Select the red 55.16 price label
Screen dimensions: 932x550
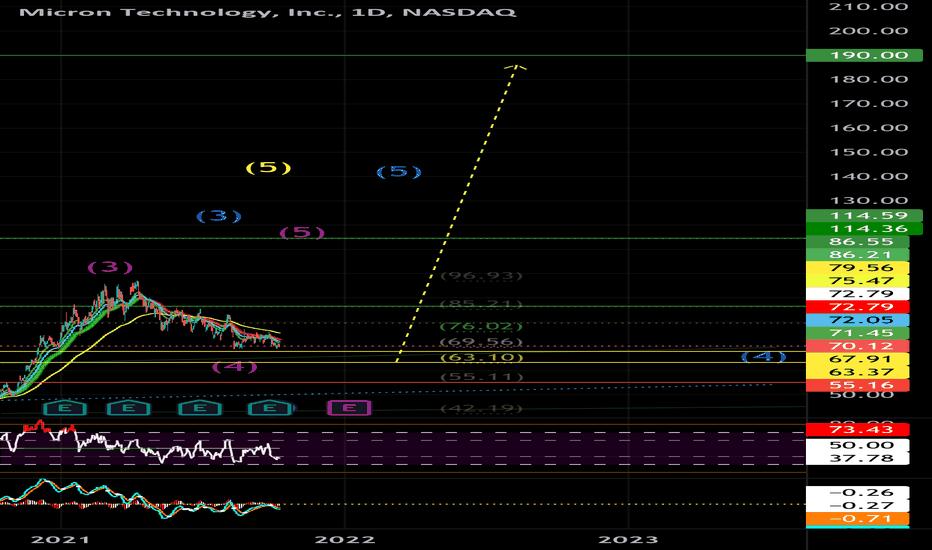(858, 385)
